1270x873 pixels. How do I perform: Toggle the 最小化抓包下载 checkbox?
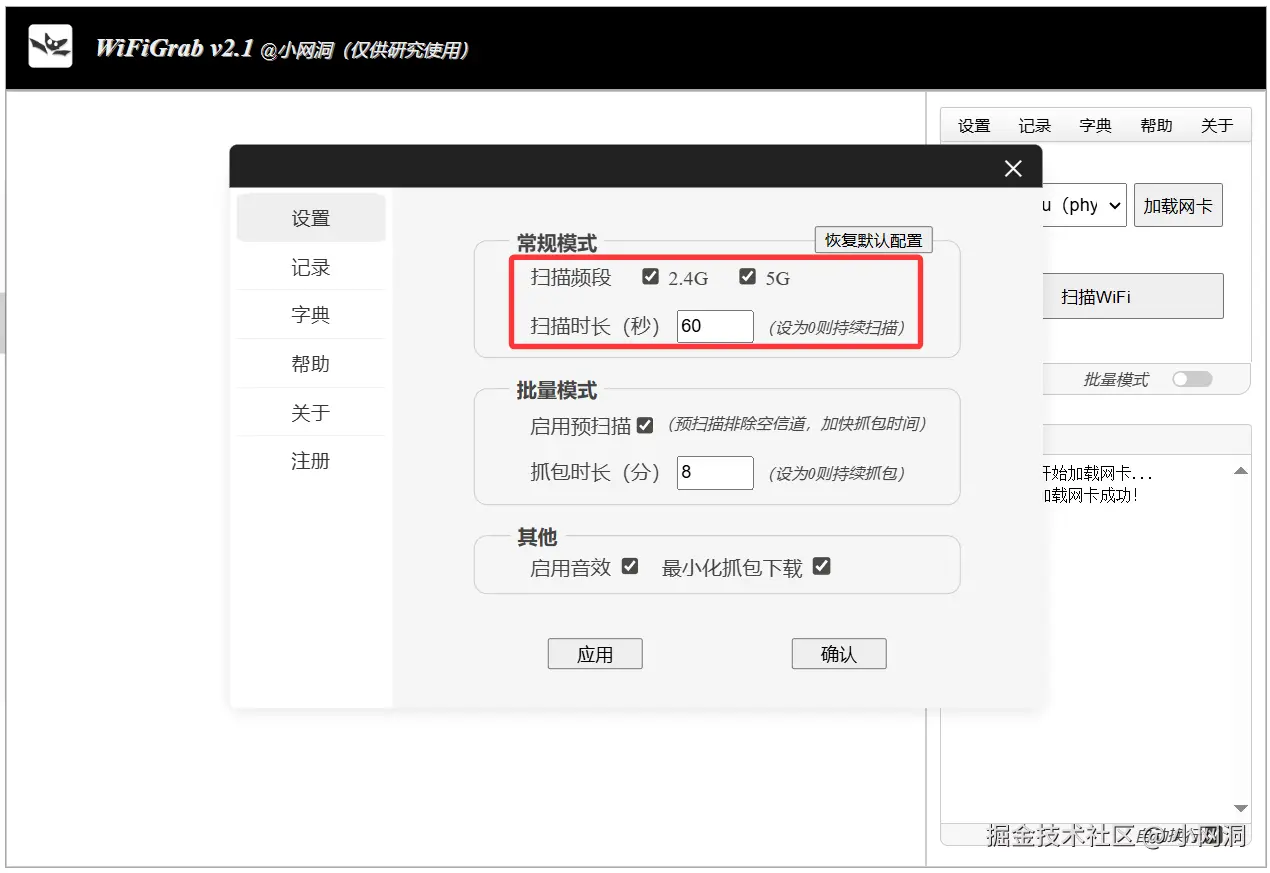point(822,566)
